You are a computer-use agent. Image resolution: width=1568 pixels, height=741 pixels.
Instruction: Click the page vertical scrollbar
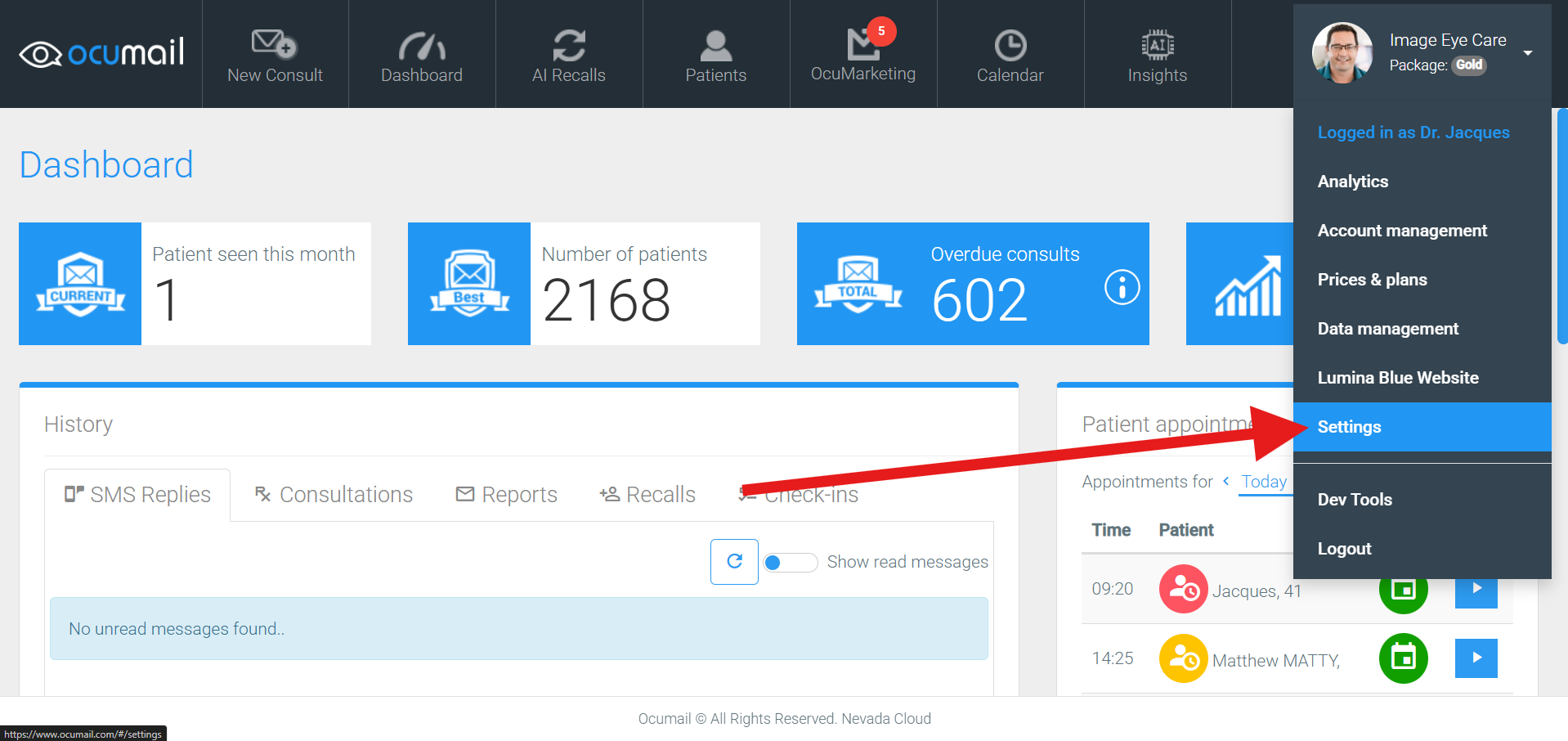(1562, 227)
